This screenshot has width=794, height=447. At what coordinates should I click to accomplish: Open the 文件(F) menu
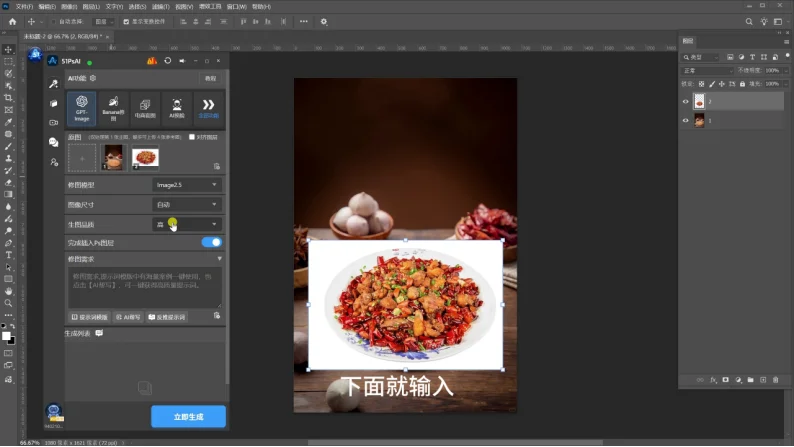24,7
